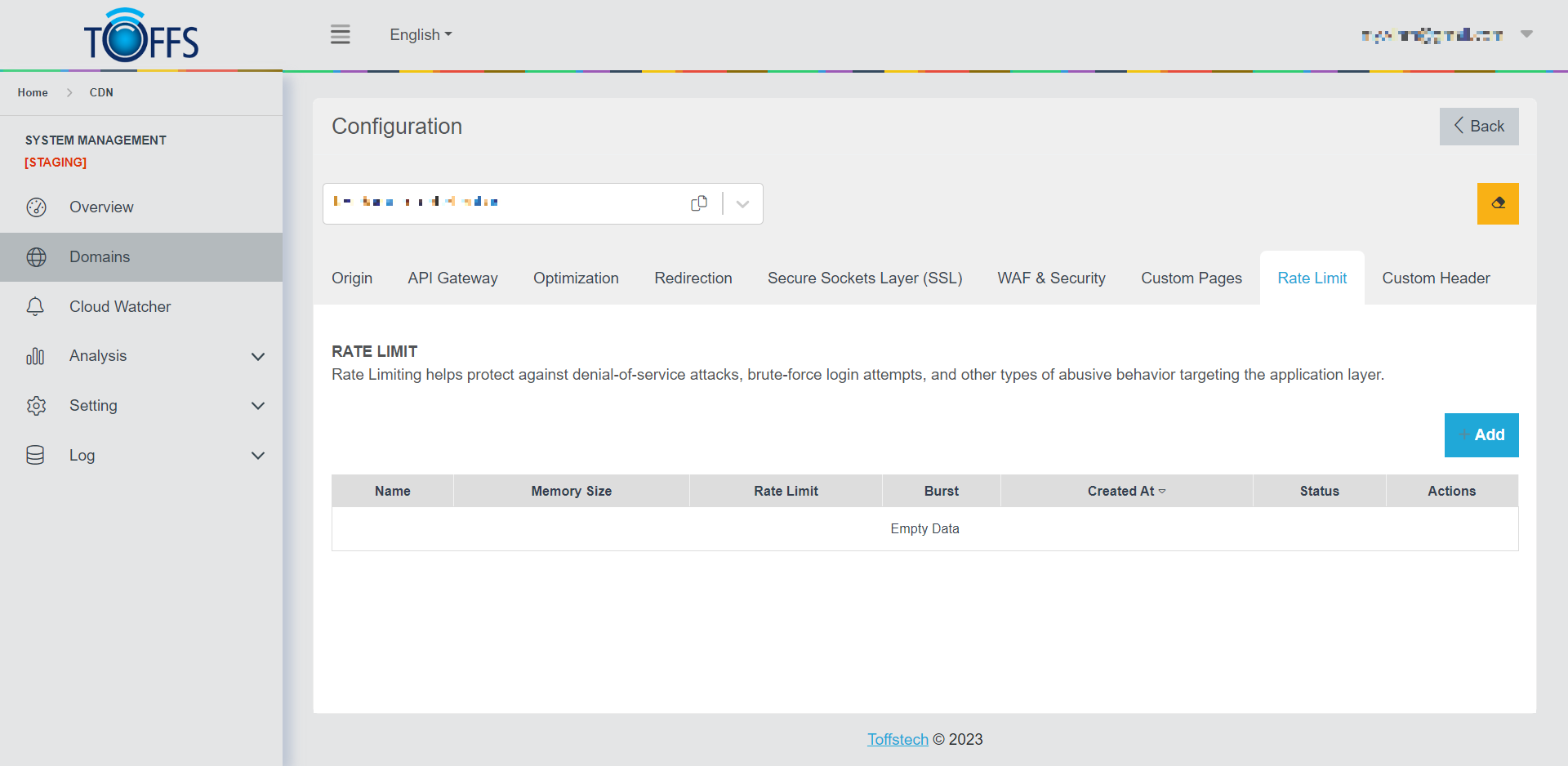Open Overview via its gauge icon
Image resolution: width=1568 pixels, height=766 pixels.
point(36,207)
